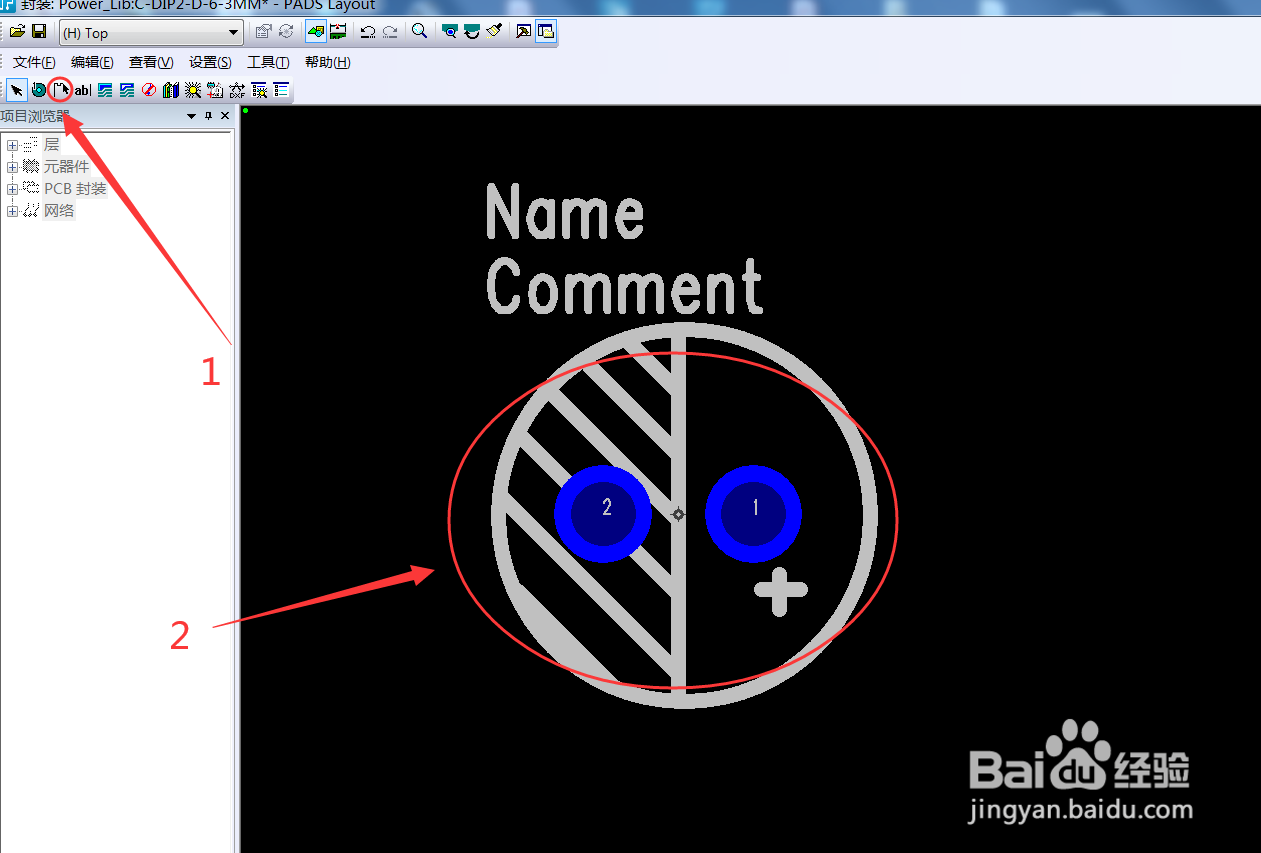1261x853 pixels.
Task: Expand the 层 tree node
Action: (12, 145)
